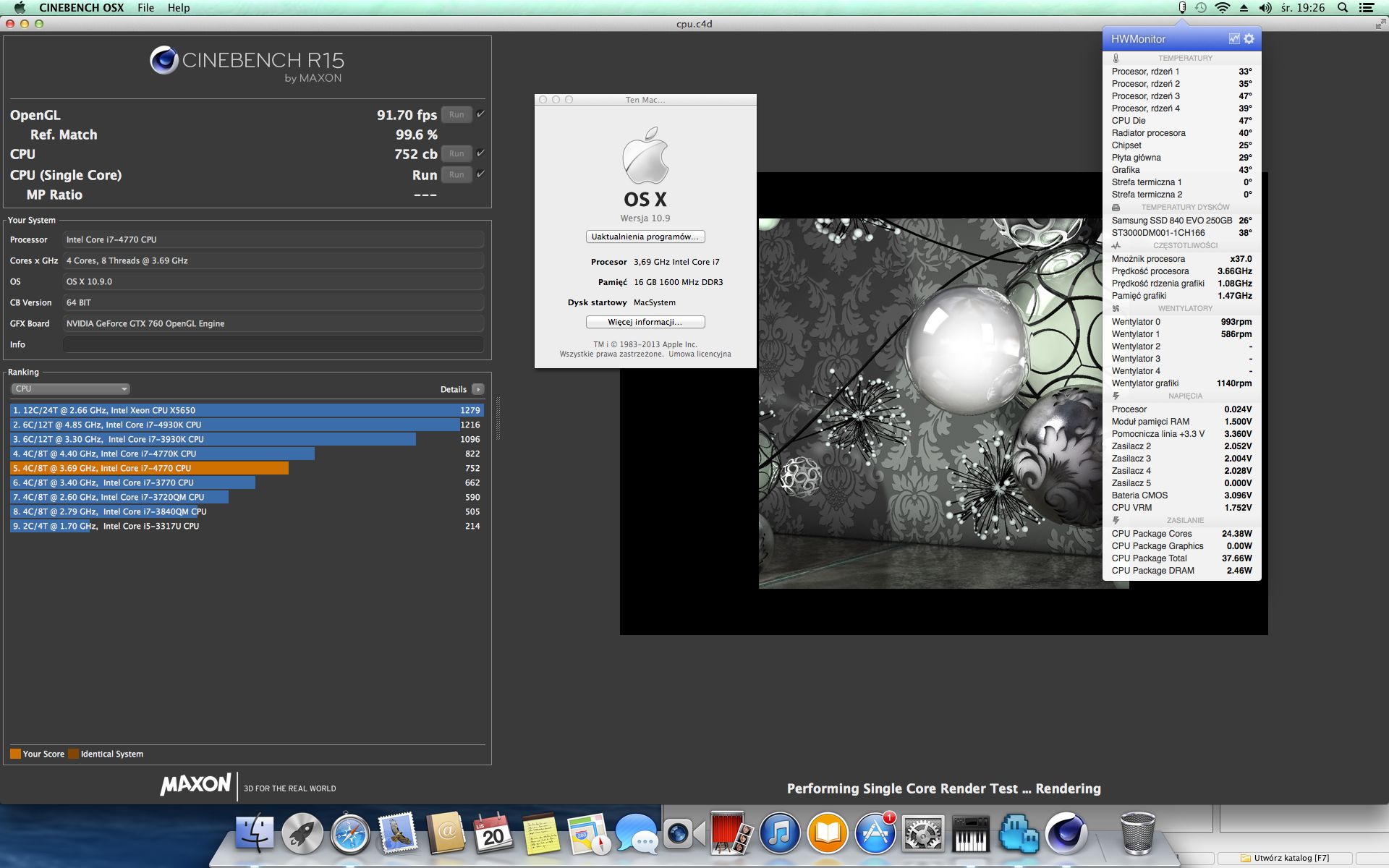The height and width of the screenshot is (868, 1389).
Task: Open Contacts from the Dock
Action: 446,833
